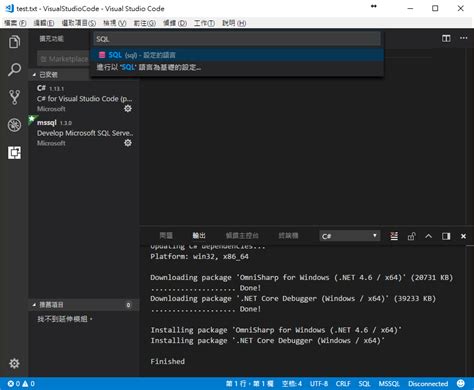Split the editor with the split icon

click(x=446, y=38)
